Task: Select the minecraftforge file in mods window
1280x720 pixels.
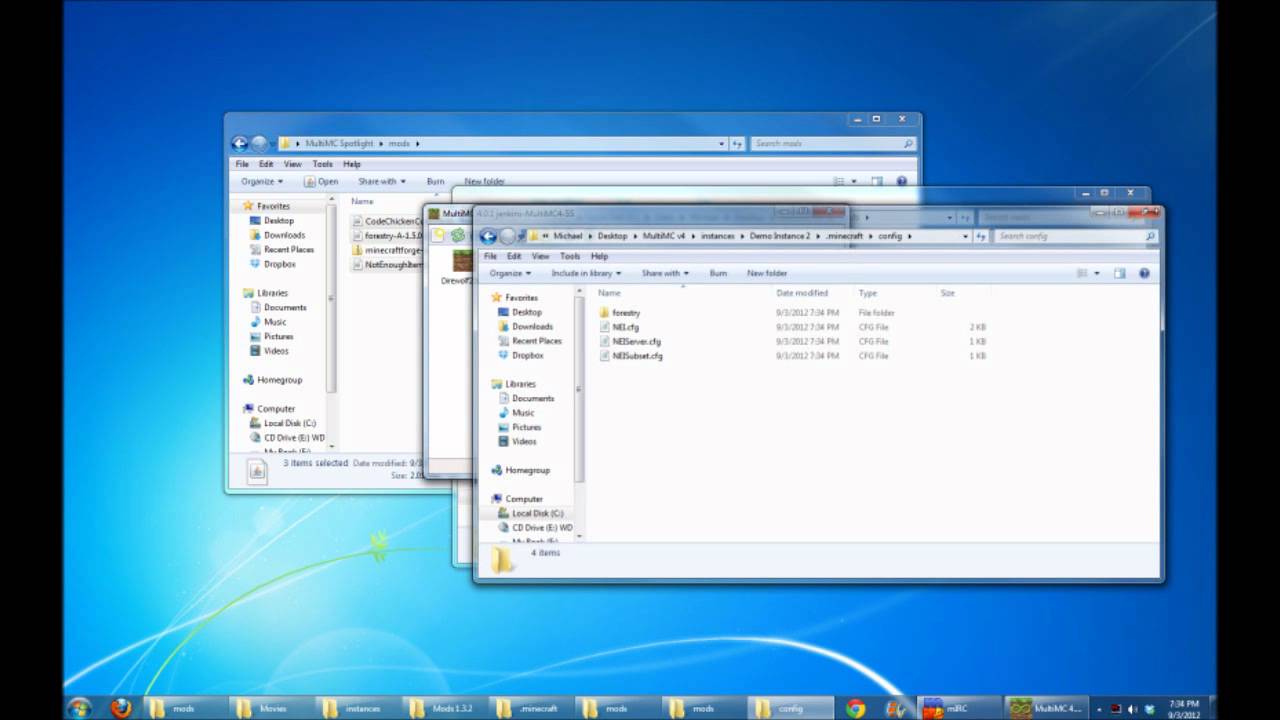Action: tap(387, 250)
